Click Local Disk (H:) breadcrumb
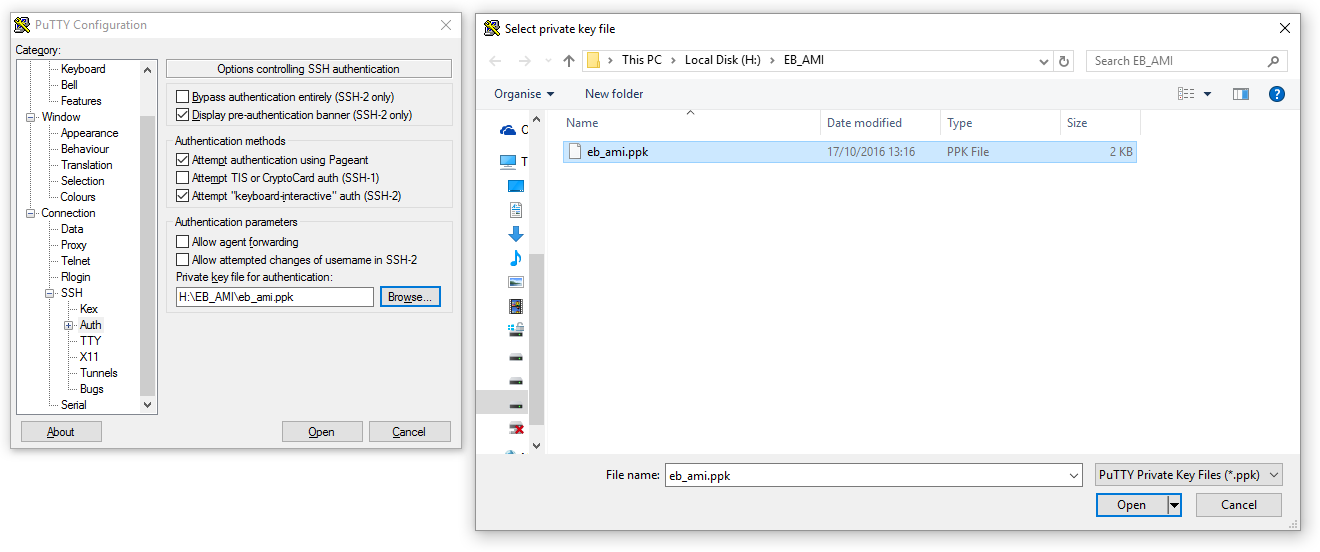The height and width of the screenshot is (552, 1320). tap(723, 60)
